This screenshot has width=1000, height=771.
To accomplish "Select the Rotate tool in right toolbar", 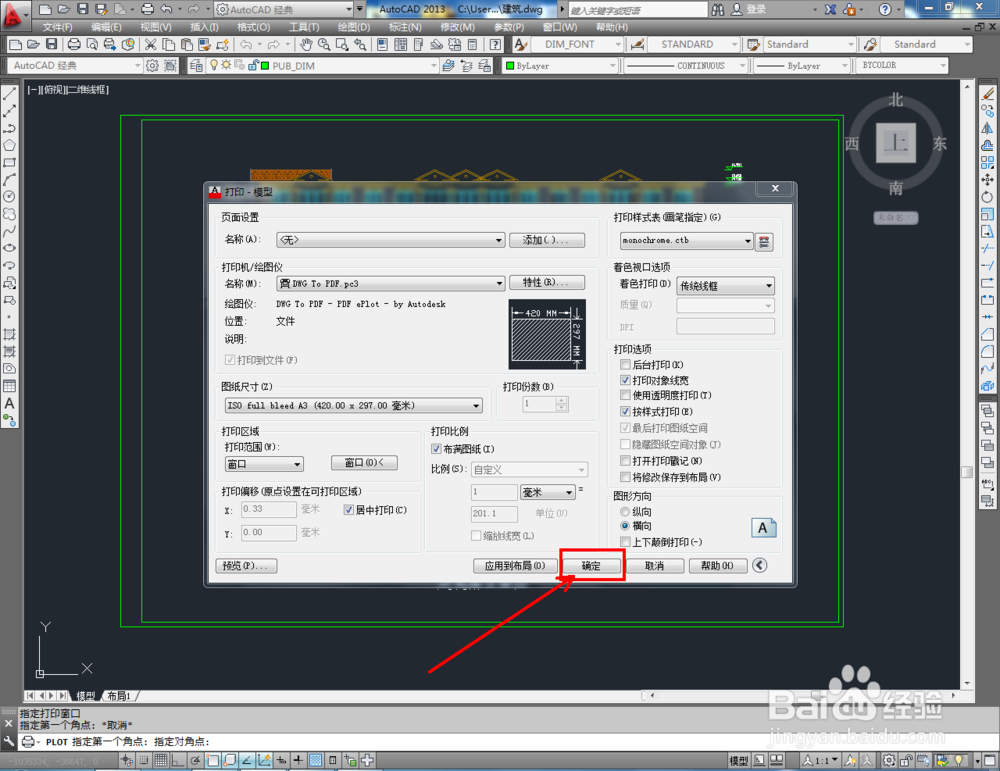I will click(x=987, y=197).
